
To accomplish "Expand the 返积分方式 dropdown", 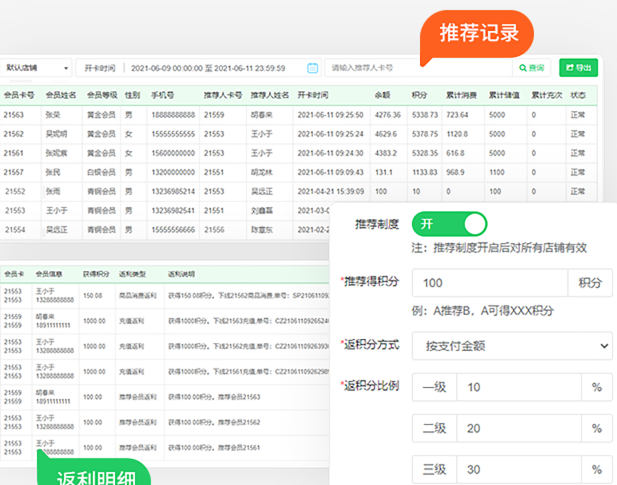I will pos(512,345).
